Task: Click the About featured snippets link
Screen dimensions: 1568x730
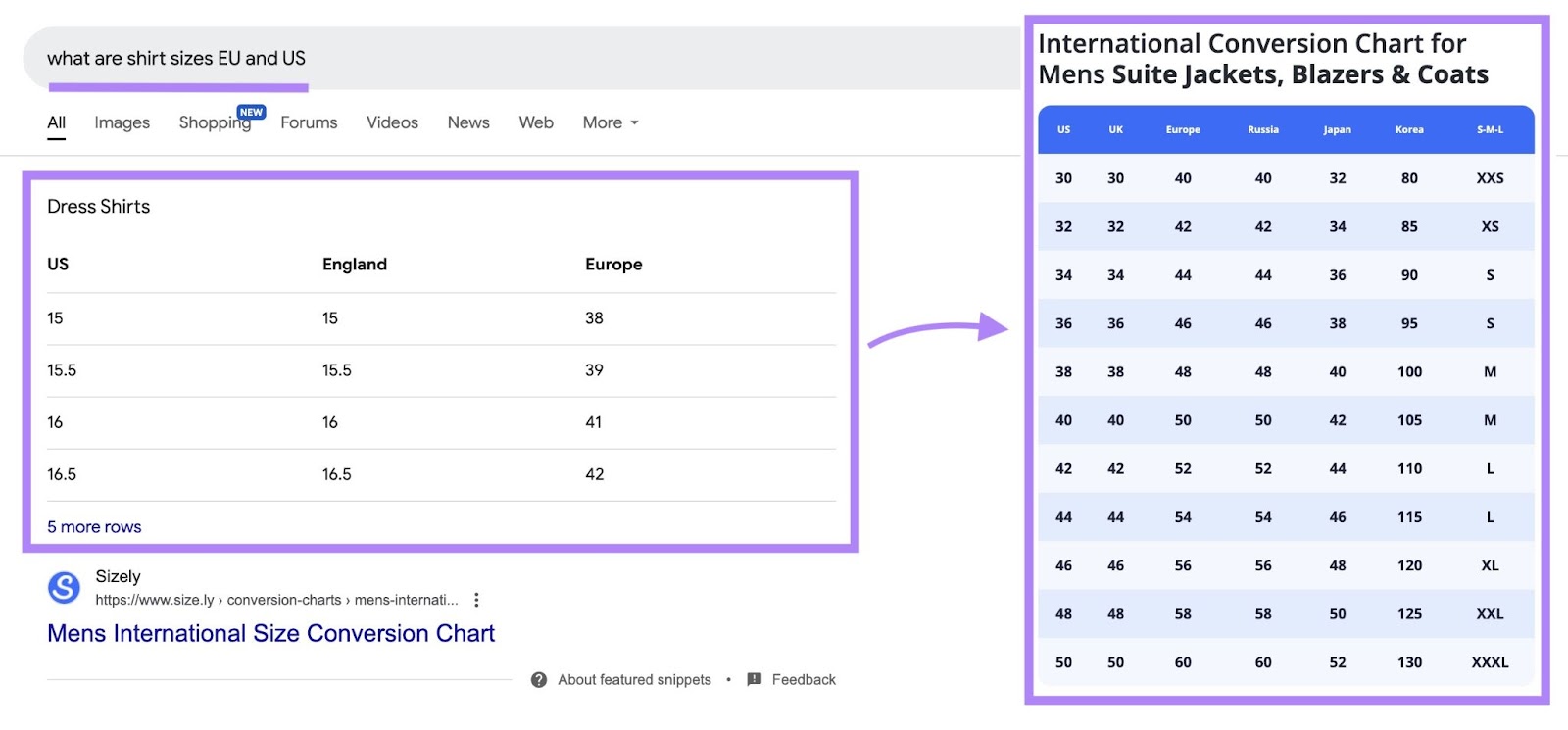Action: click(634, 679)
